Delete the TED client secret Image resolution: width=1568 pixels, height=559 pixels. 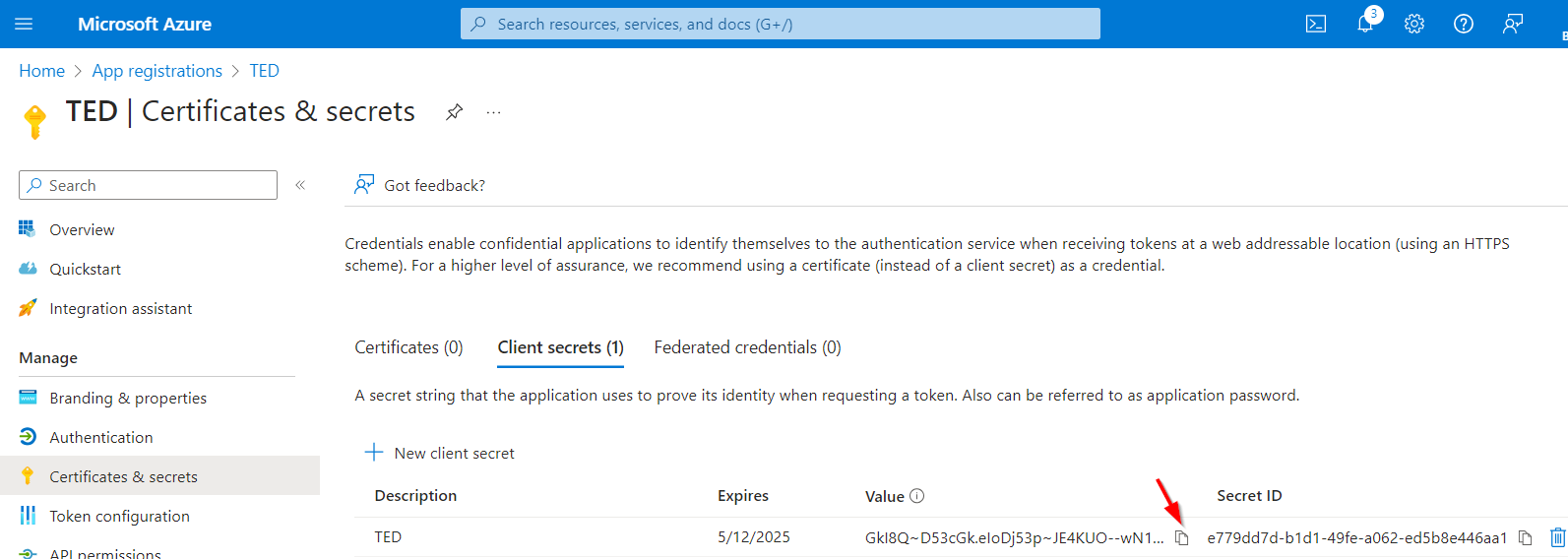[1557, 537]
